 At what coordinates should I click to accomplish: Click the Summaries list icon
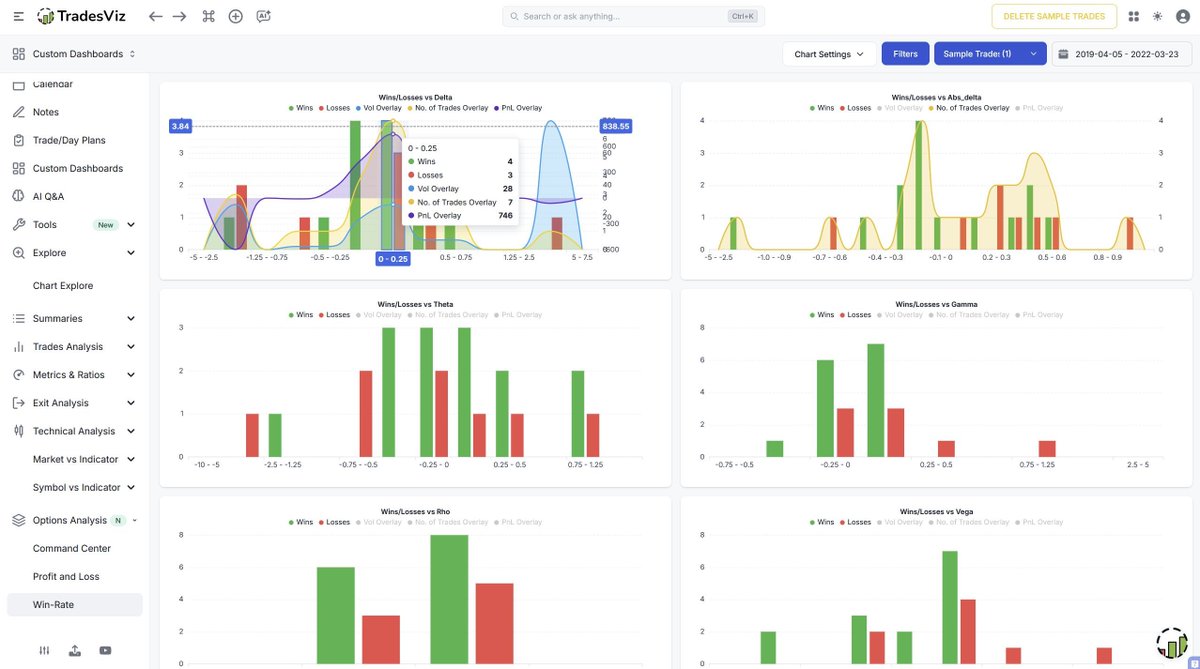tap(18, 318)
